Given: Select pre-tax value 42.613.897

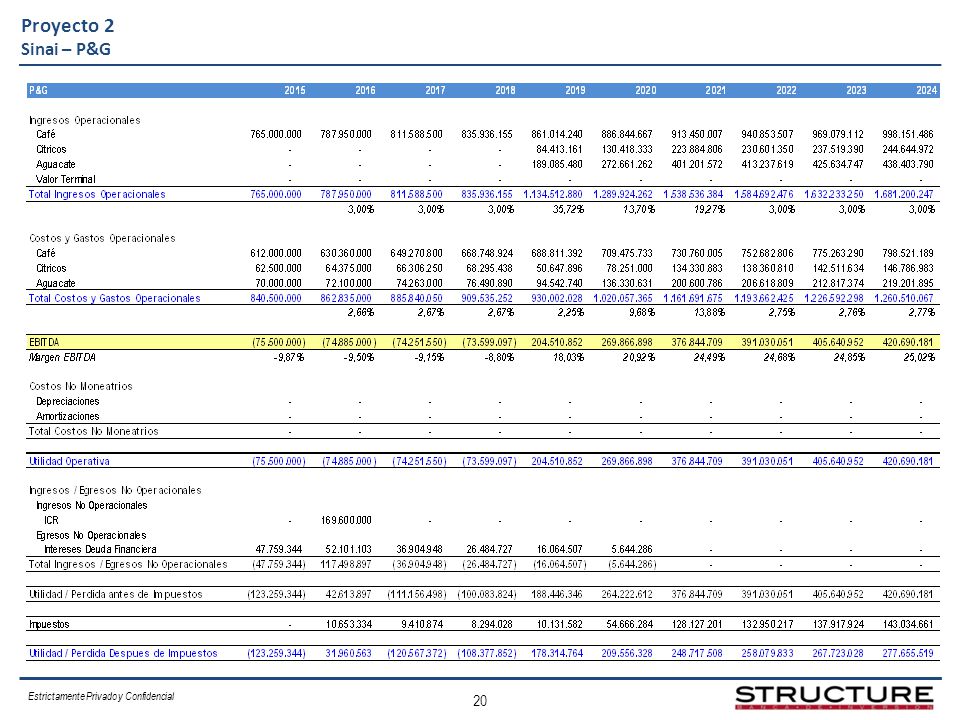Looking at the screenshot, I should point(348,594).
